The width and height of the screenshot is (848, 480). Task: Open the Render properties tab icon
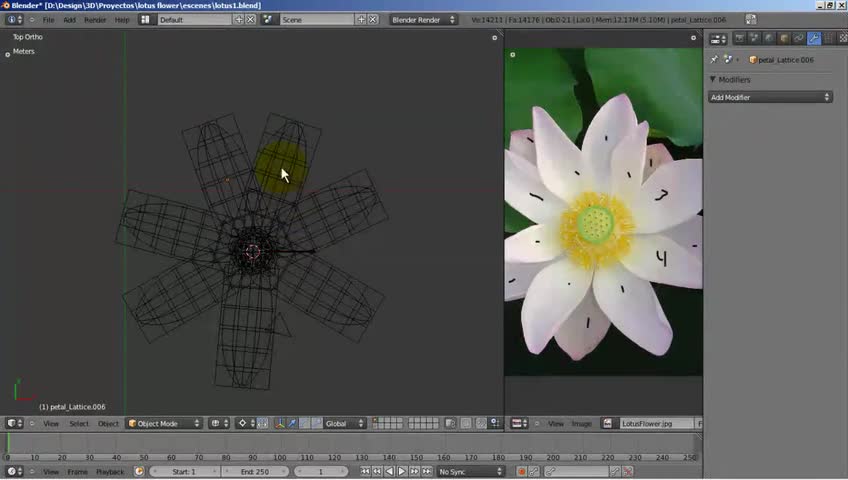point(739,38)
